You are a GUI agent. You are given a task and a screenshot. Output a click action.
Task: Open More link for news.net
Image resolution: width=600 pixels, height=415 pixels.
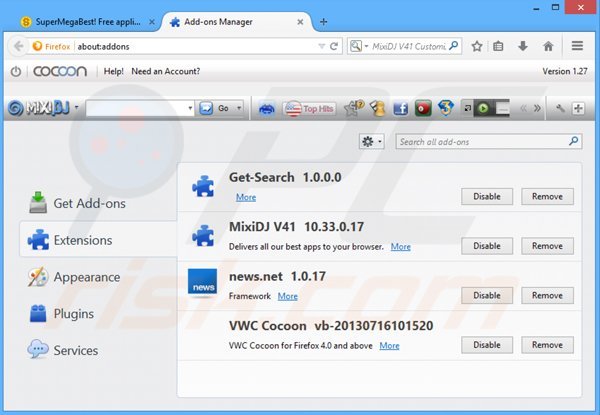coord(288,296)
